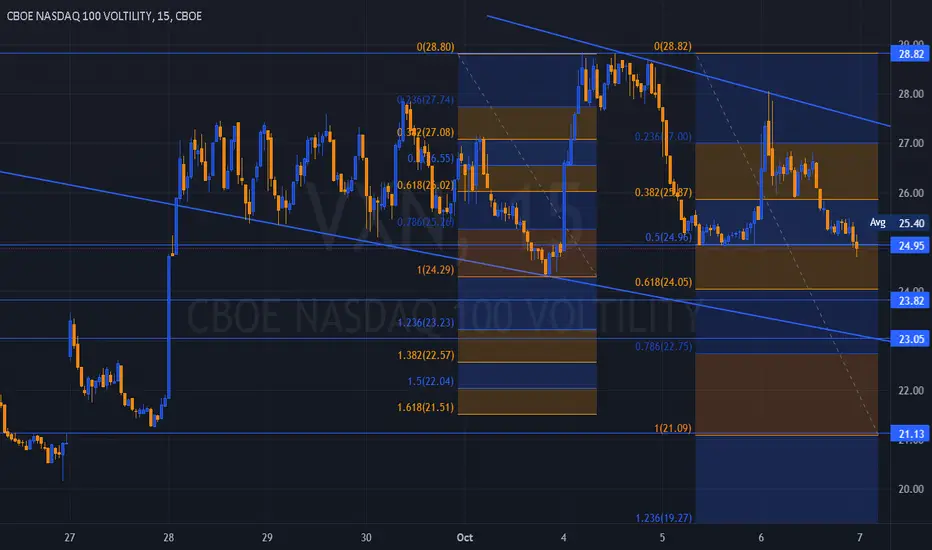Screen dimensions: 932x550
Task: Click the 20.00 price scale value
Action: point(911,489)
